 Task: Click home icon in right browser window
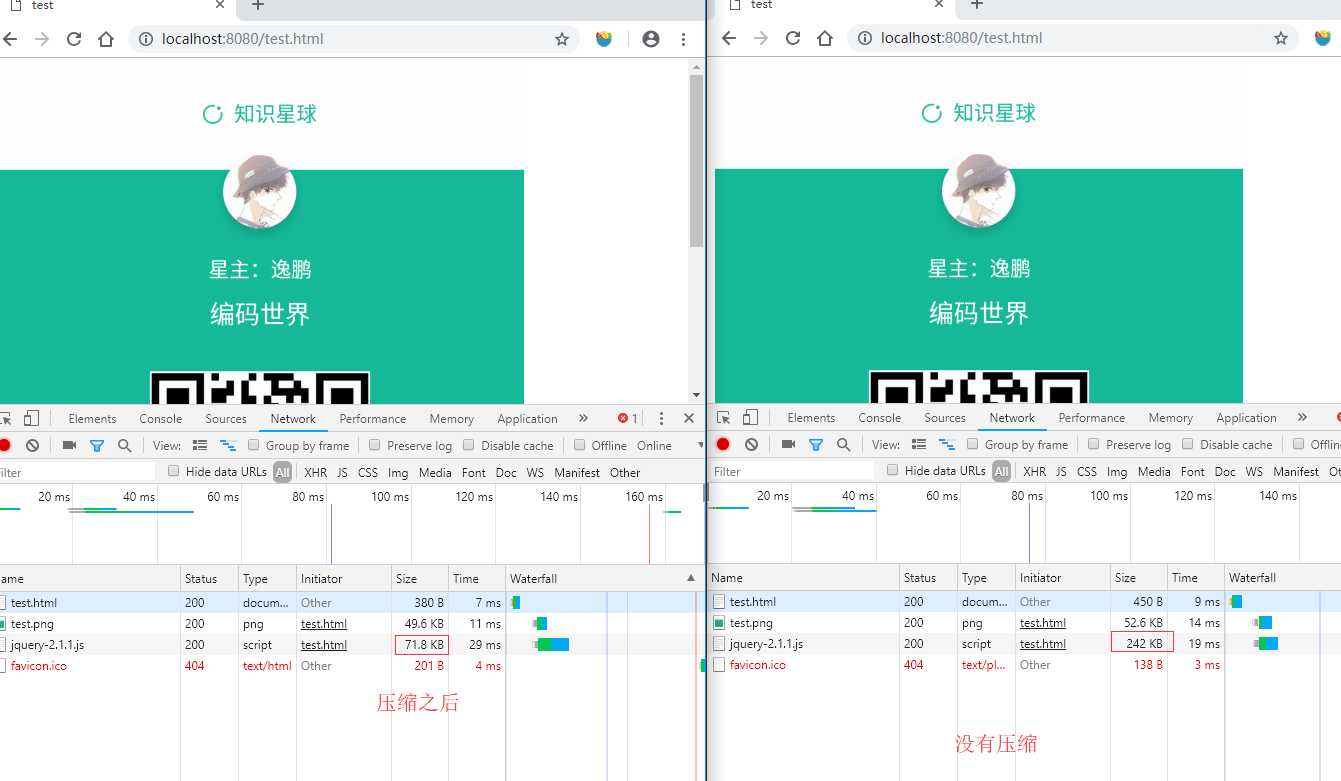point(825,38)
